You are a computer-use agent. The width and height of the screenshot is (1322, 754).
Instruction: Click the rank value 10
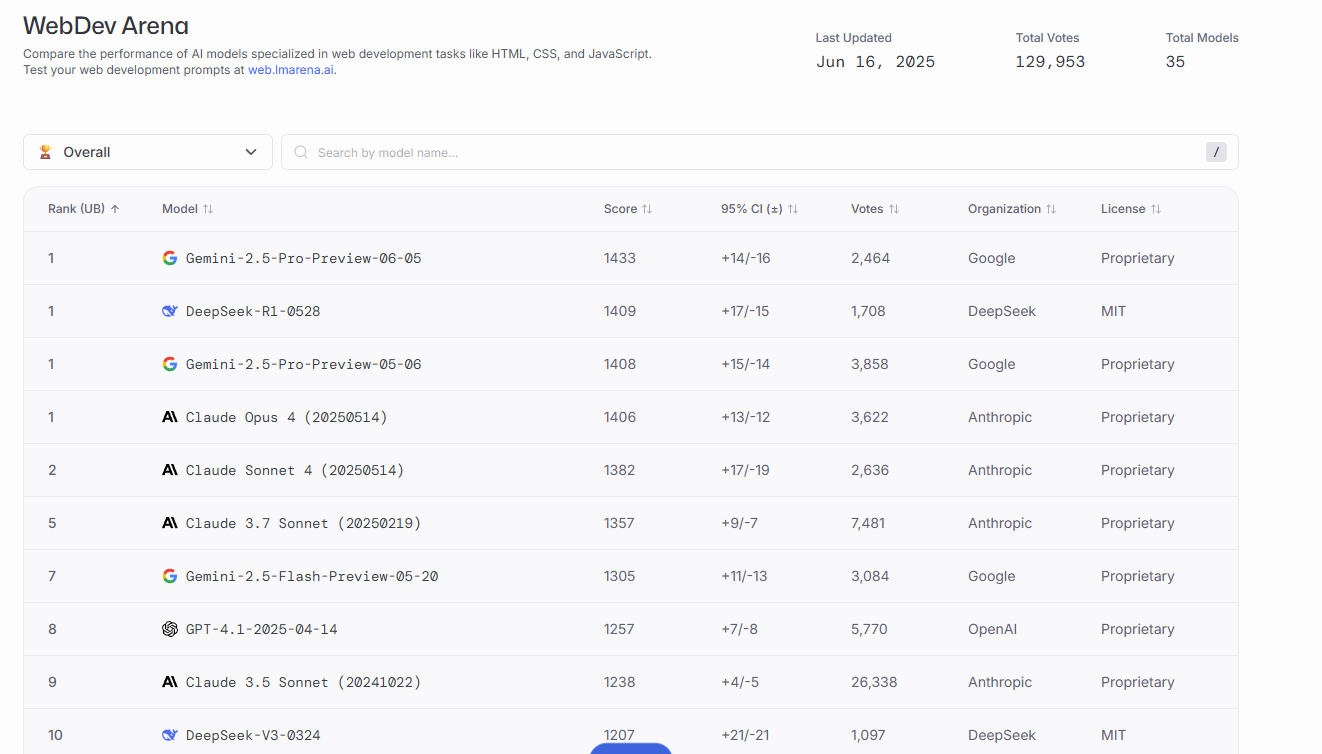coord(55,735)
